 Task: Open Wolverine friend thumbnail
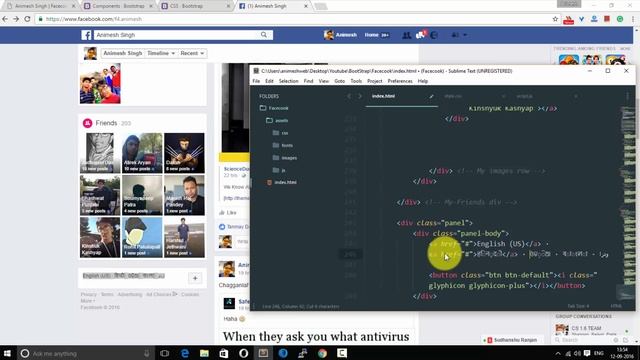[184, 153]
